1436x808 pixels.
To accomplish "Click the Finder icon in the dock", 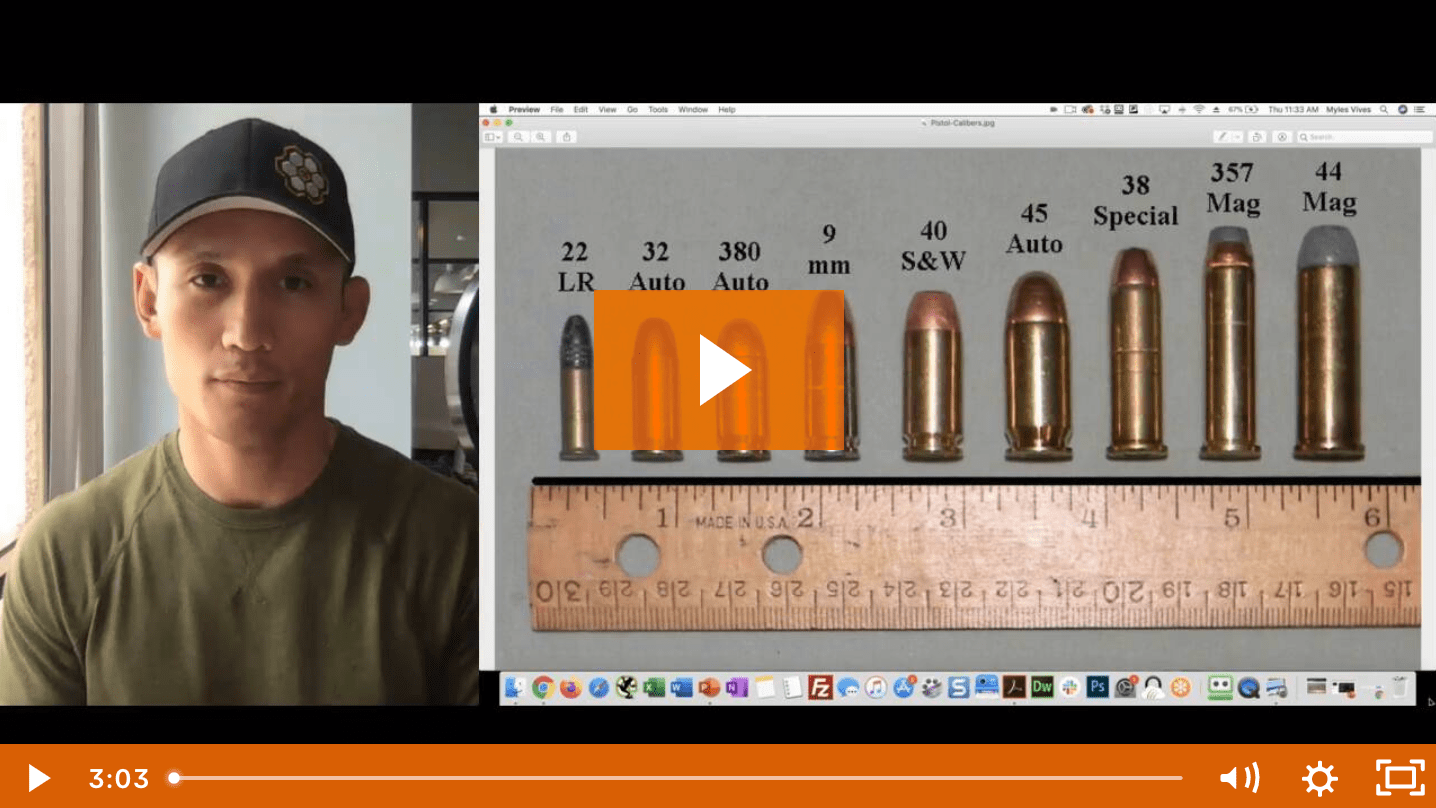I will pyautogui.click(x=515, y=688).
